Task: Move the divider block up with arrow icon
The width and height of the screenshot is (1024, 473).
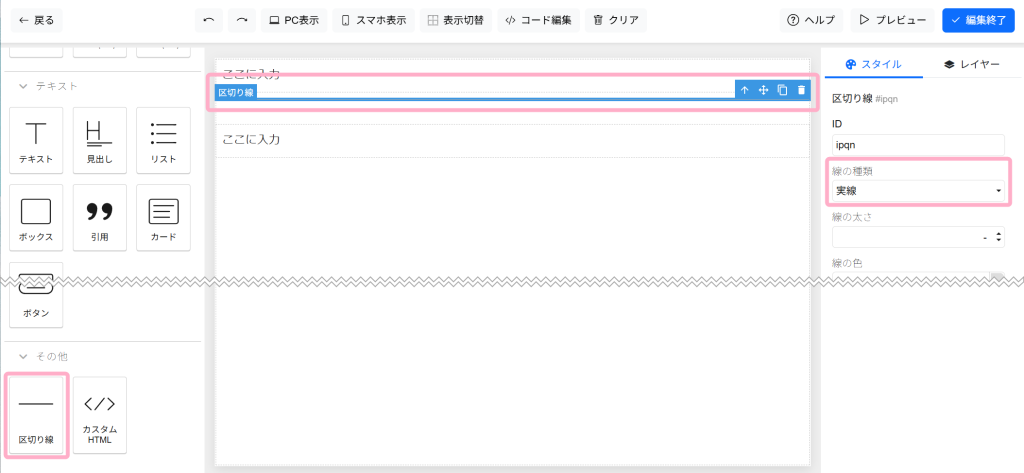Action: click(744, 90)
